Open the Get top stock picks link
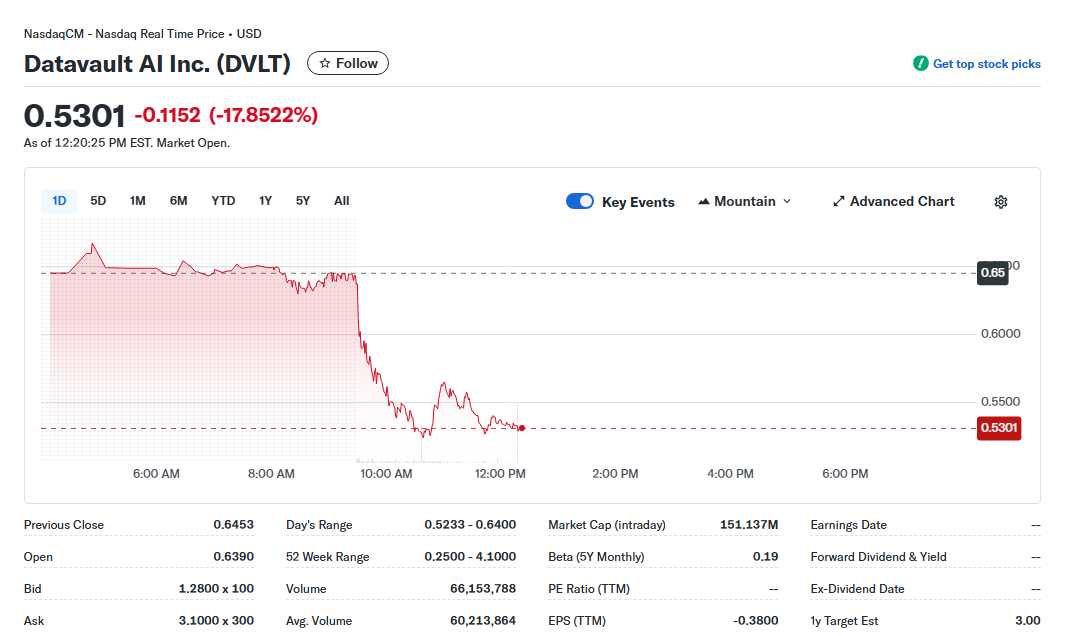 pyautogui.click(x=987, y=63)
